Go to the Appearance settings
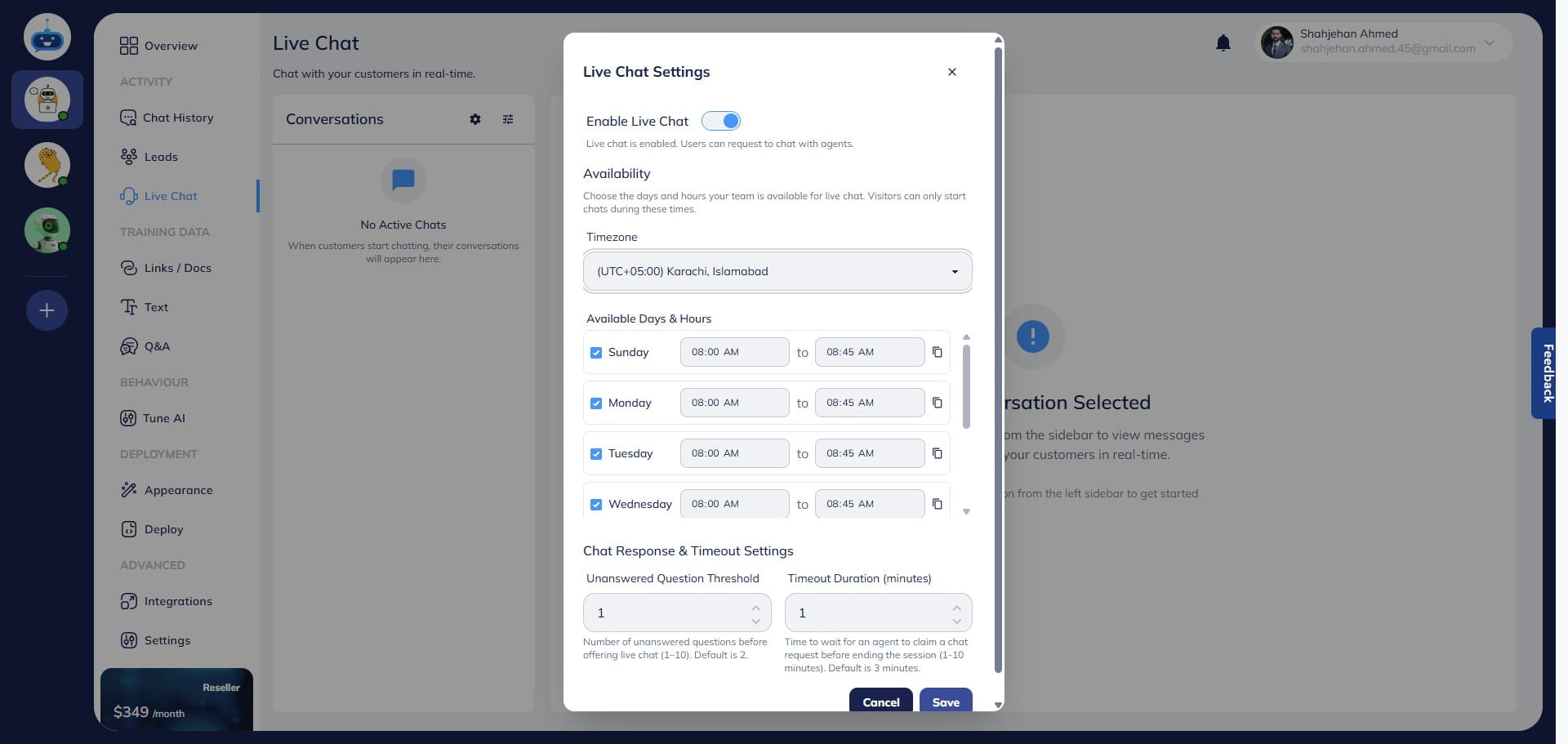The width and height of the screenshot is (1568, 744). point(179,490)
